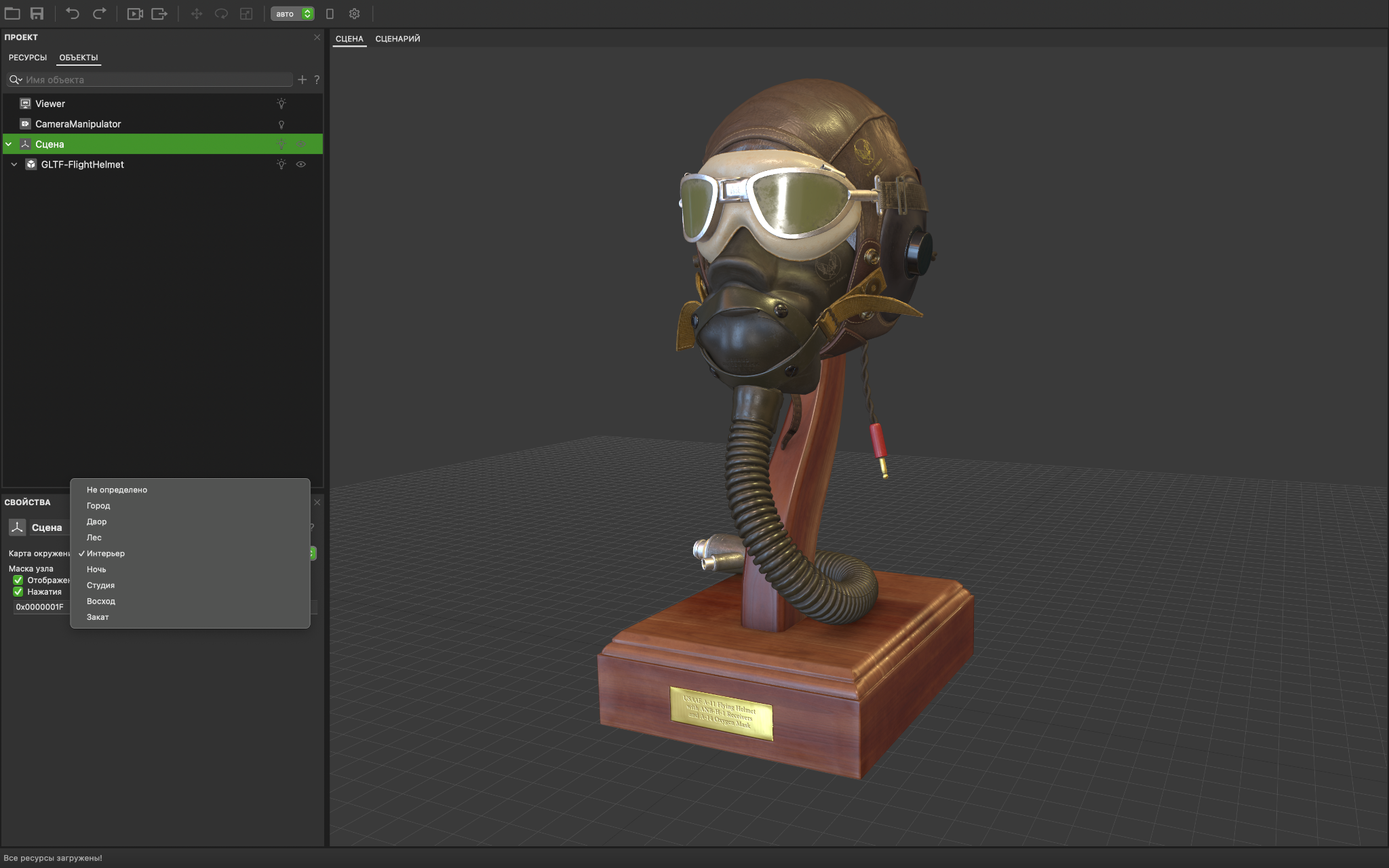Toggle visibility eye of GLTF-FlightHelmet
This screenshot has width=1389, height=868.
point(301,164)
